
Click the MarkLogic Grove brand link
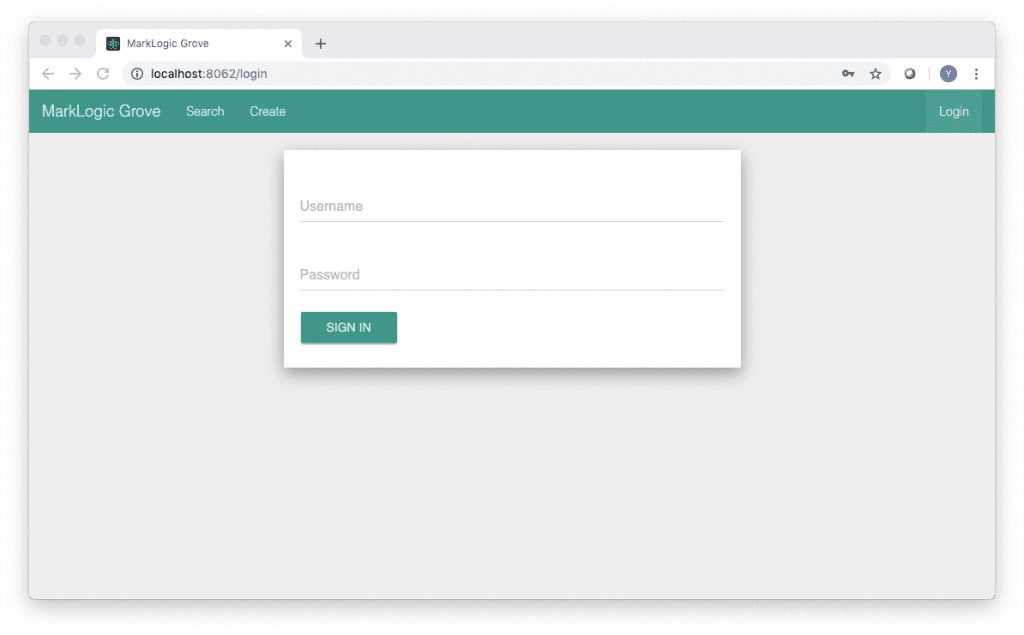(x=101, y=111)
